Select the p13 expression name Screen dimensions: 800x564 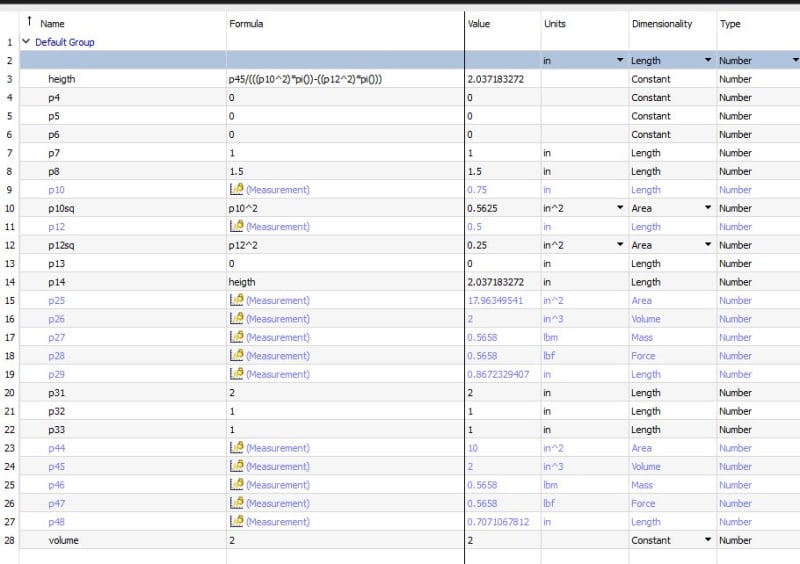[x=56, y=263]
